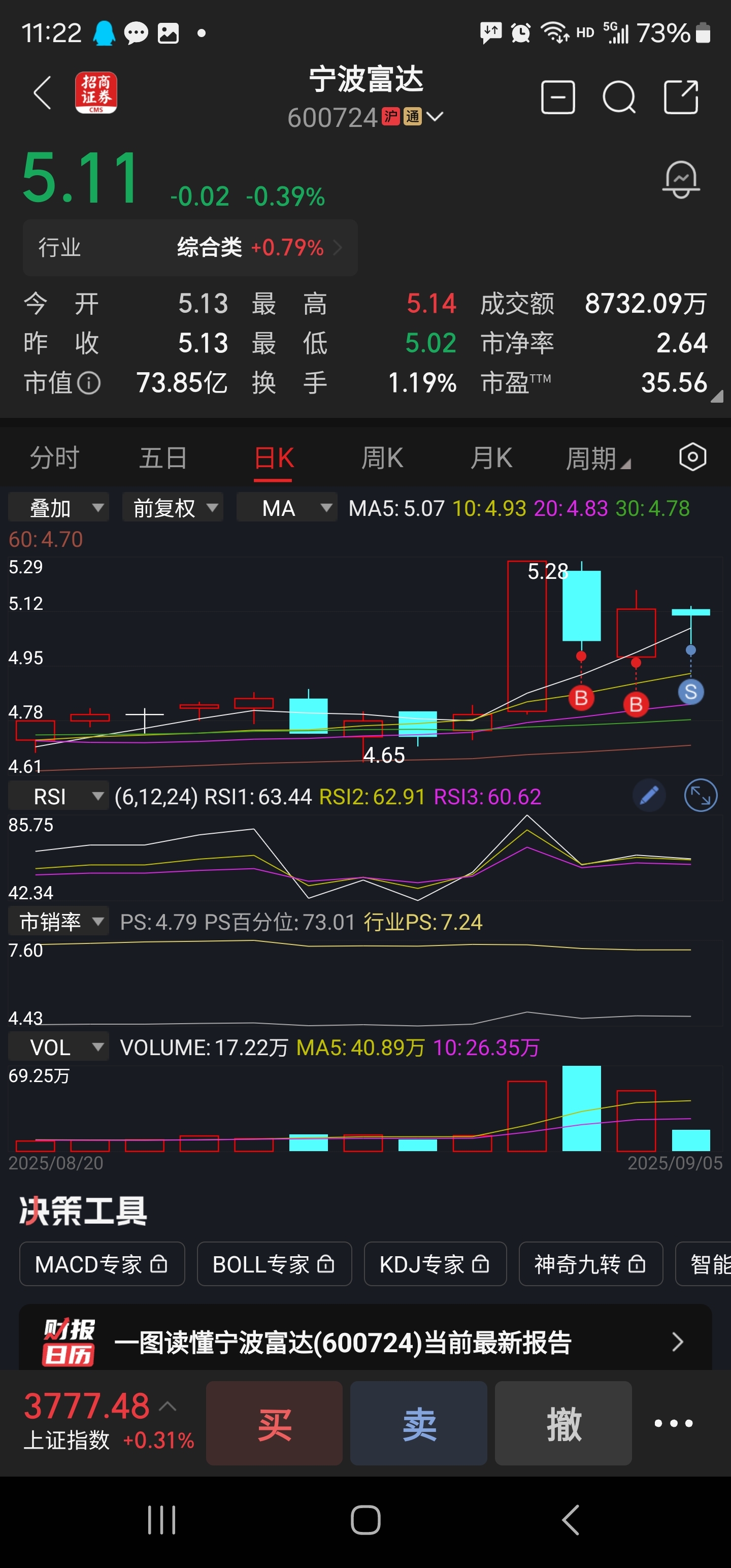
Task: Open 周期 period dropdown
Action: [x=599, y=458]
